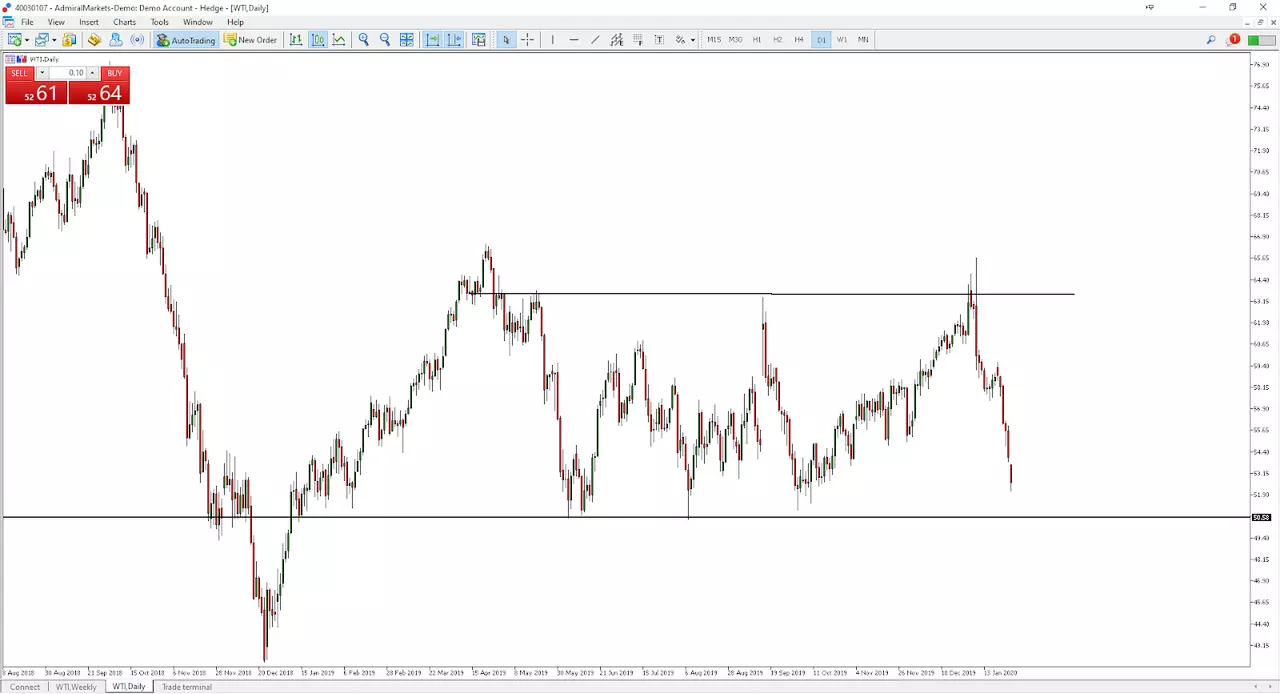Open the Market Watch icon
Viewport: 1280px width, 694px height.
coord(69,40)
